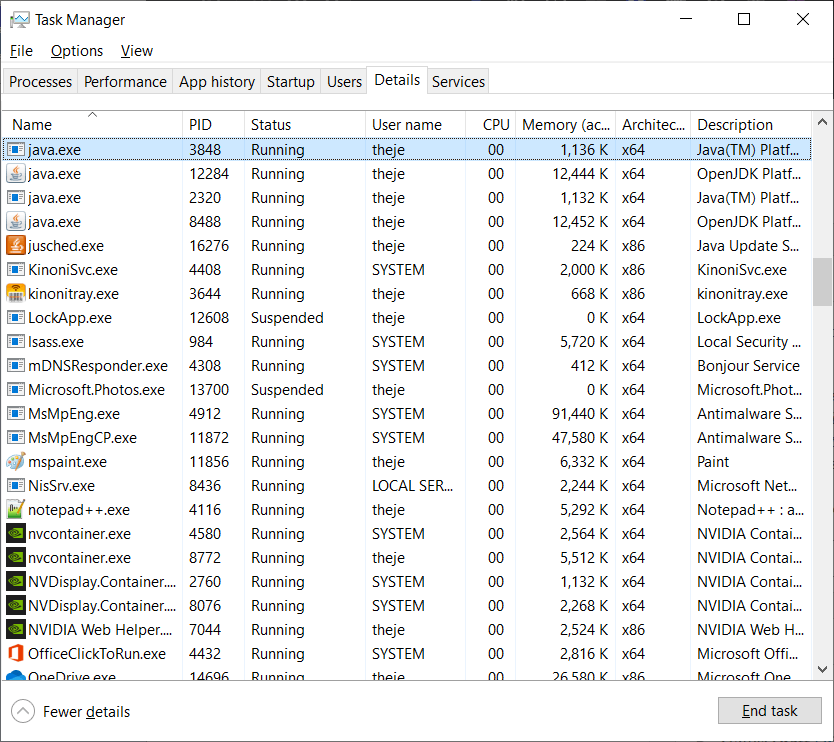The height and width of the screenshot is (742, 834).
Task: Click the 47,580 K memory value
Action: [x=580, y=438]
